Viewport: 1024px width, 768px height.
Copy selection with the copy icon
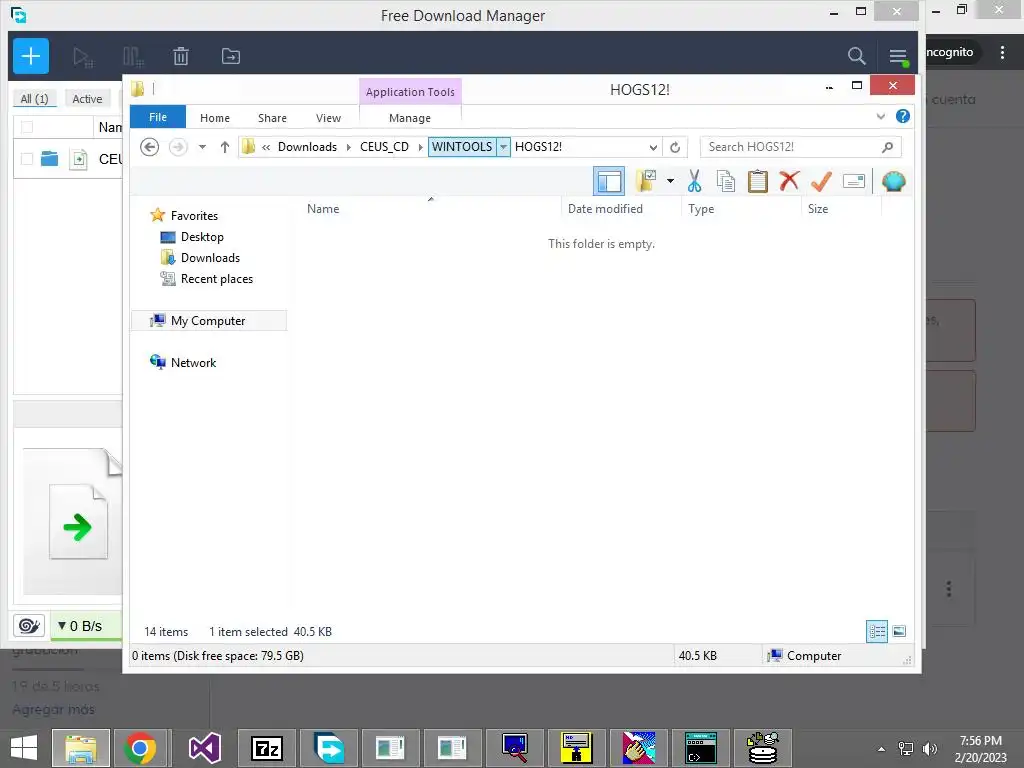click(x=726, y=181)
